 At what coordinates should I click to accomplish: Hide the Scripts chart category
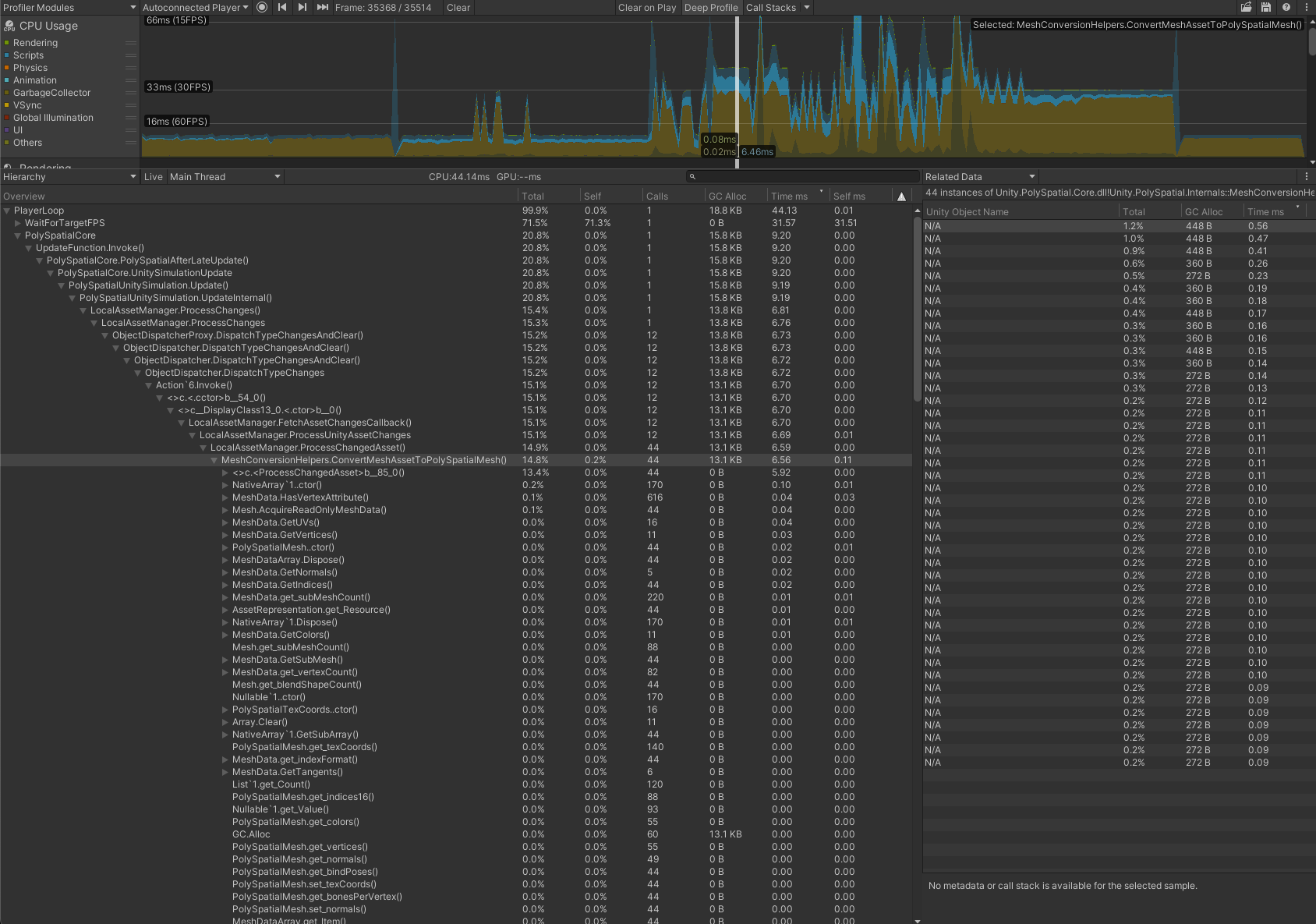click(7, 55)
